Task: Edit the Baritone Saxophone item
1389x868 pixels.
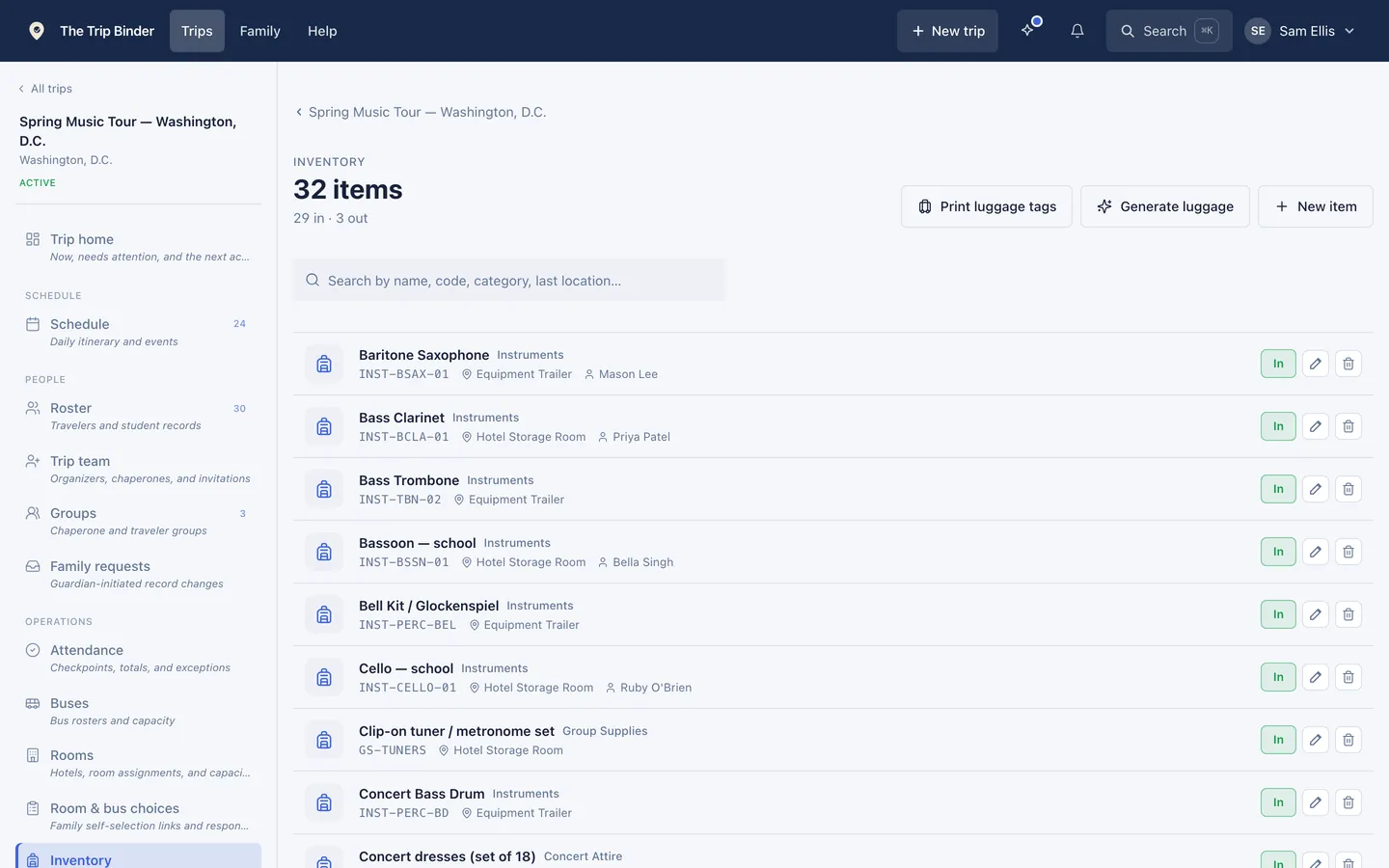Action: (x=1316, y=364)
